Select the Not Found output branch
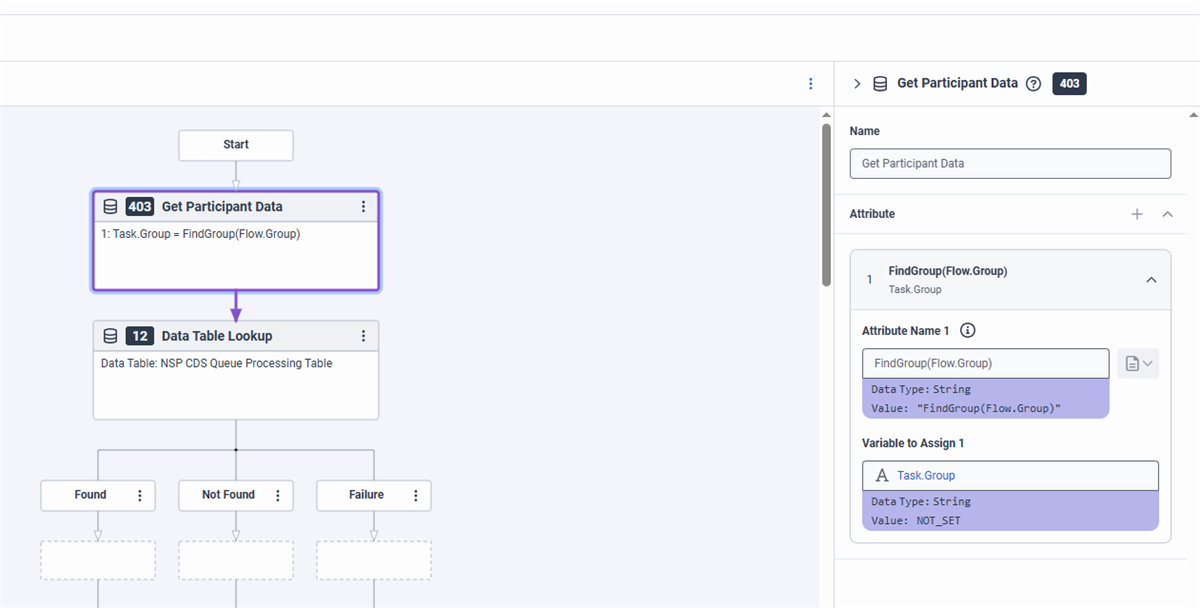Screen dimensions: 1200x608 228,495
